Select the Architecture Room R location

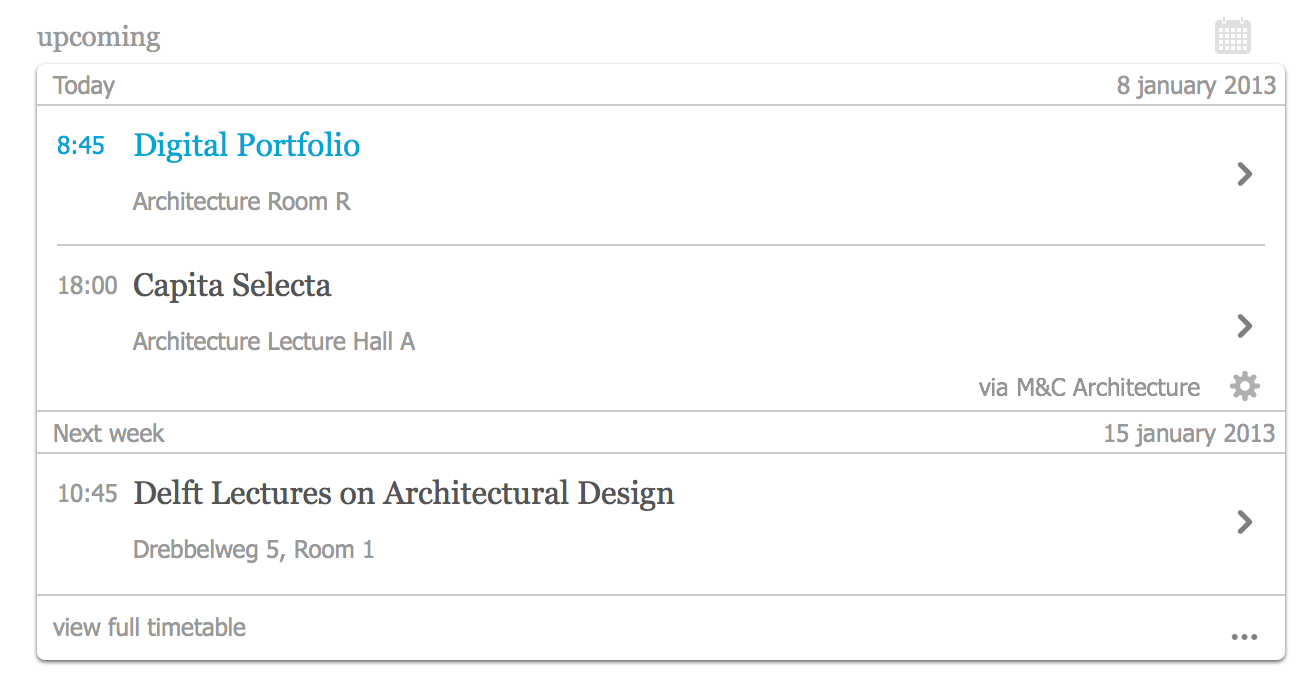pos(241,202)
